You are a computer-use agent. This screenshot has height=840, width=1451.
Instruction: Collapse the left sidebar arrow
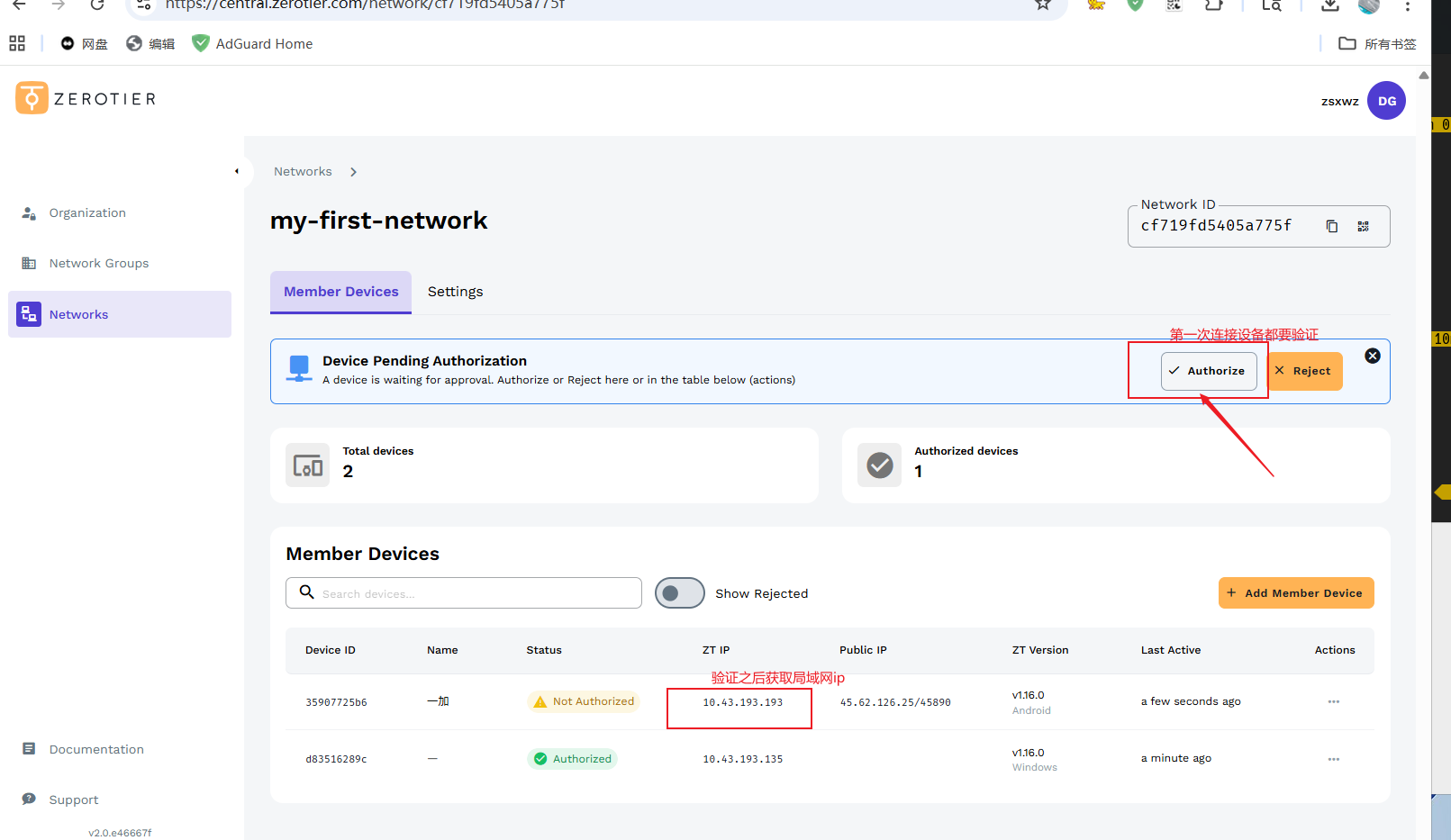pos(237,171)
